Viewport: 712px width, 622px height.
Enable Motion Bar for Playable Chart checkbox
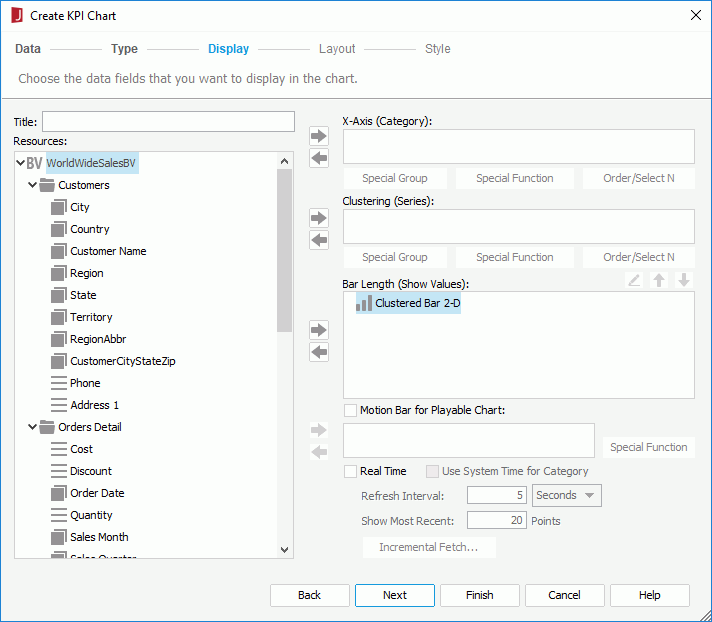350,410
